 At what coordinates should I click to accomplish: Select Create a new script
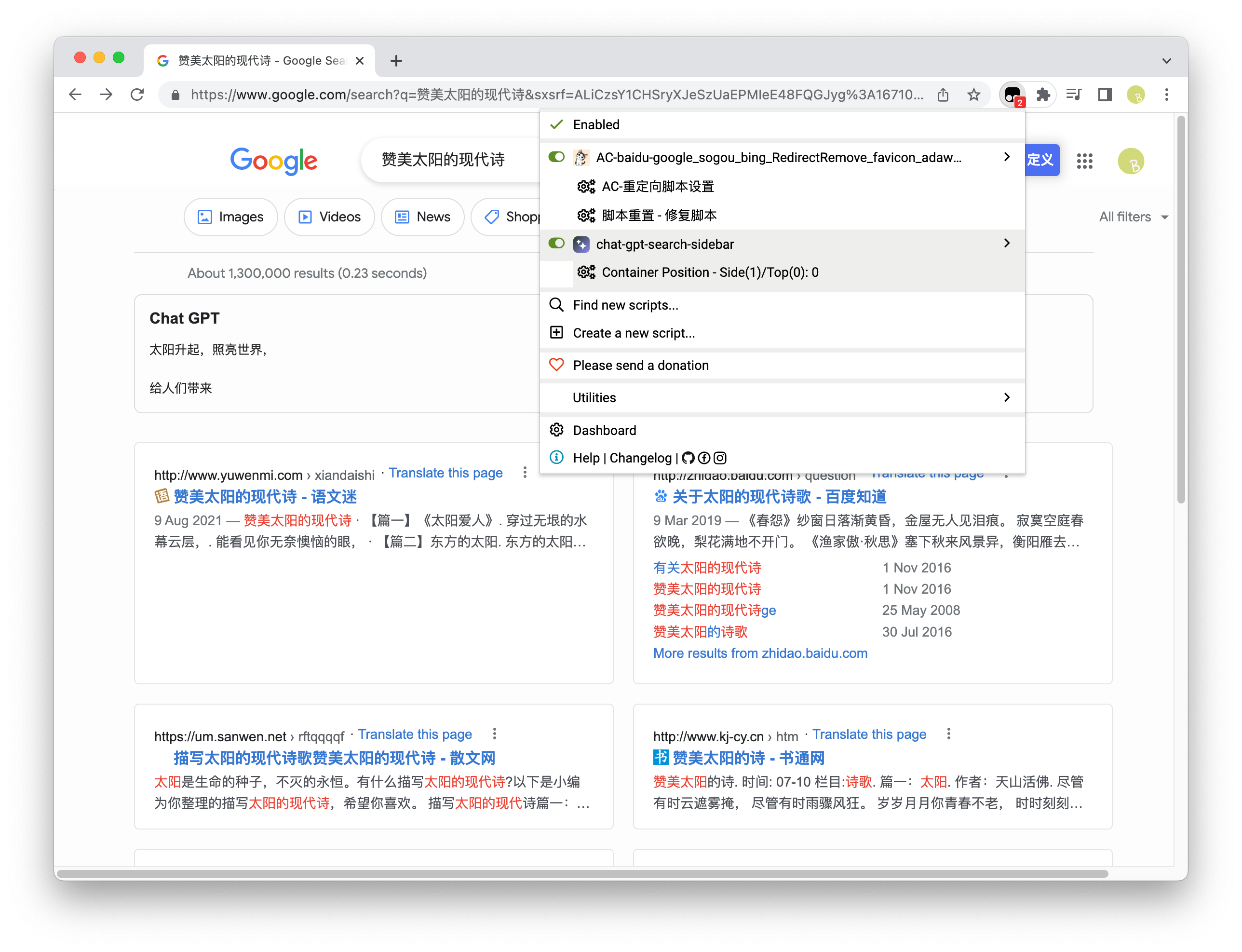(x=634, y=333)
